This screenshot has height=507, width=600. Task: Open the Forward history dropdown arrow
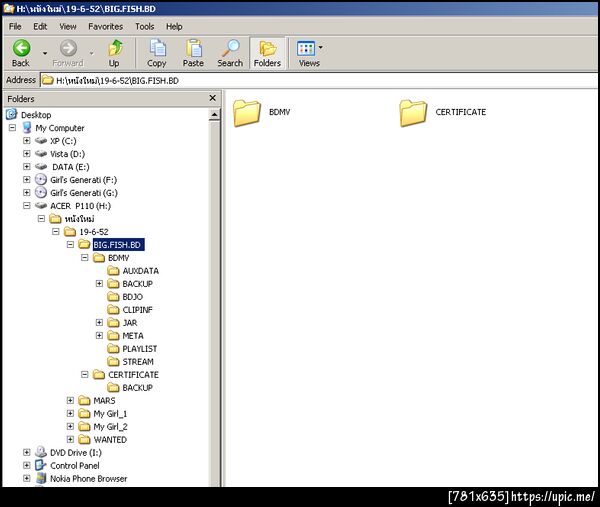click(x=91, y=53)
